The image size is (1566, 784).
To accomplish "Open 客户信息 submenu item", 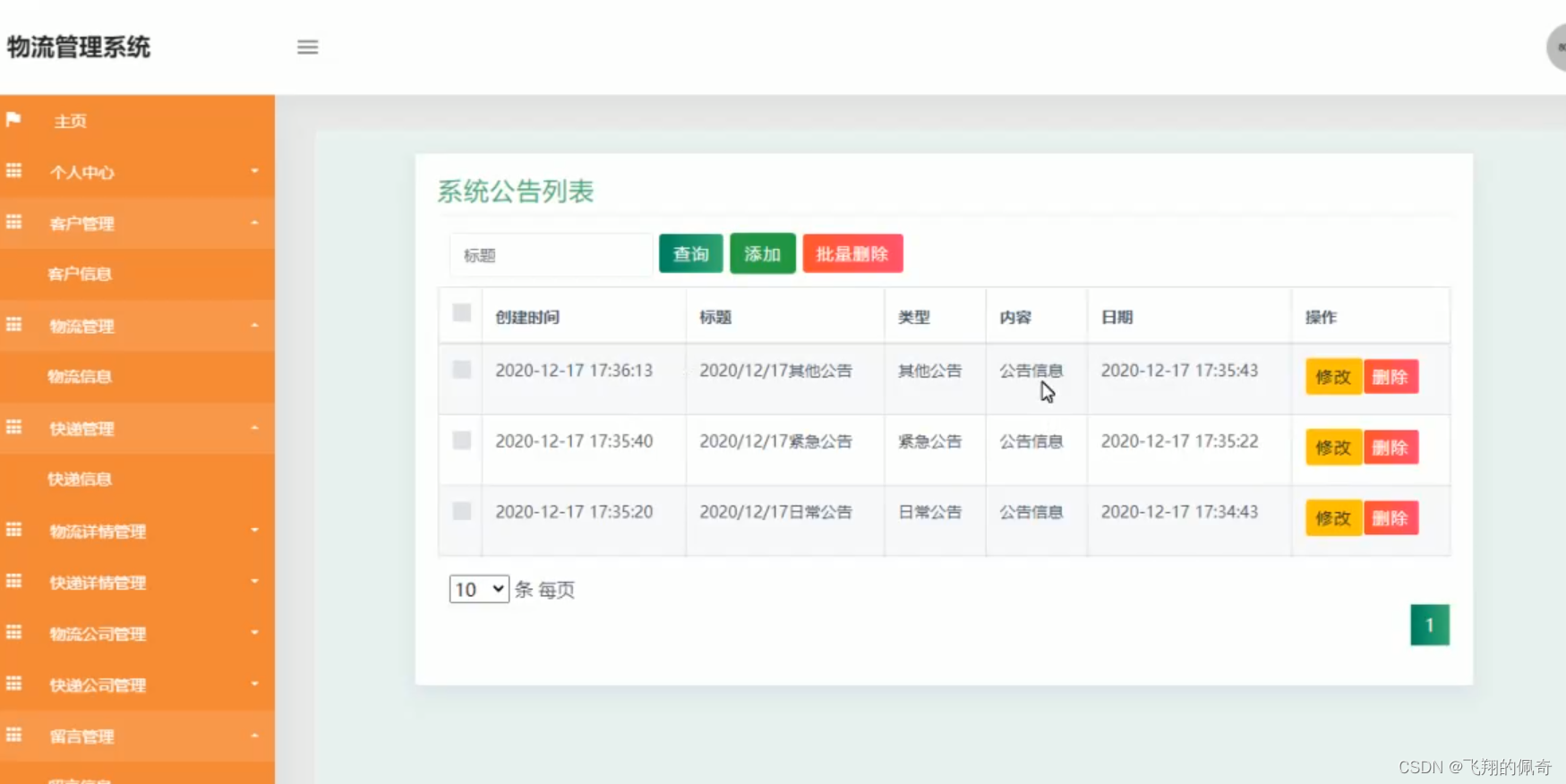I will click(79, 274).
